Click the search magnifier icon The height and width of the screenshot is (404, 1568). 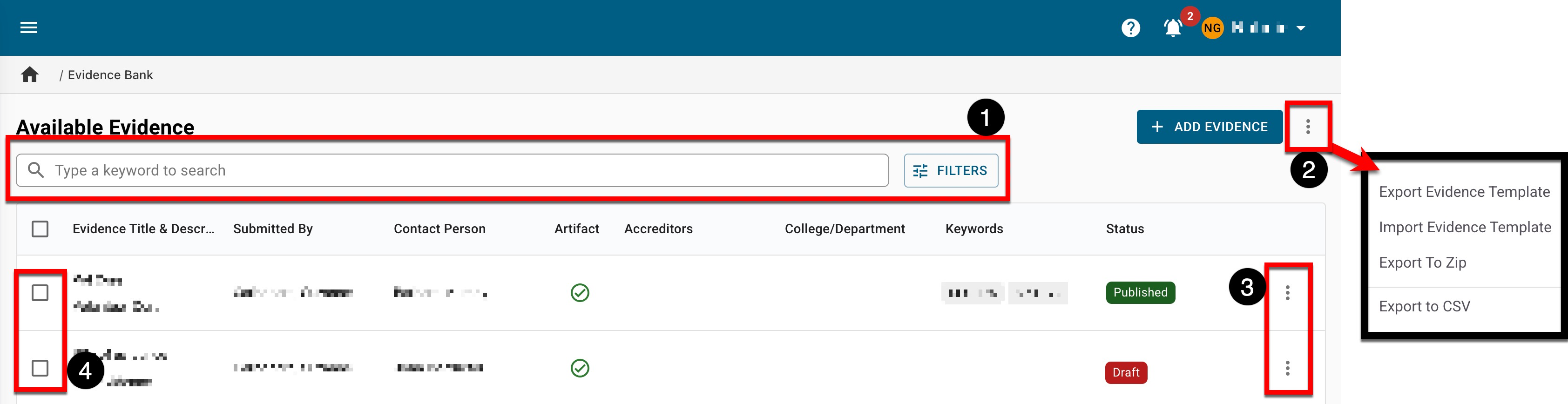tap(36, 170)
